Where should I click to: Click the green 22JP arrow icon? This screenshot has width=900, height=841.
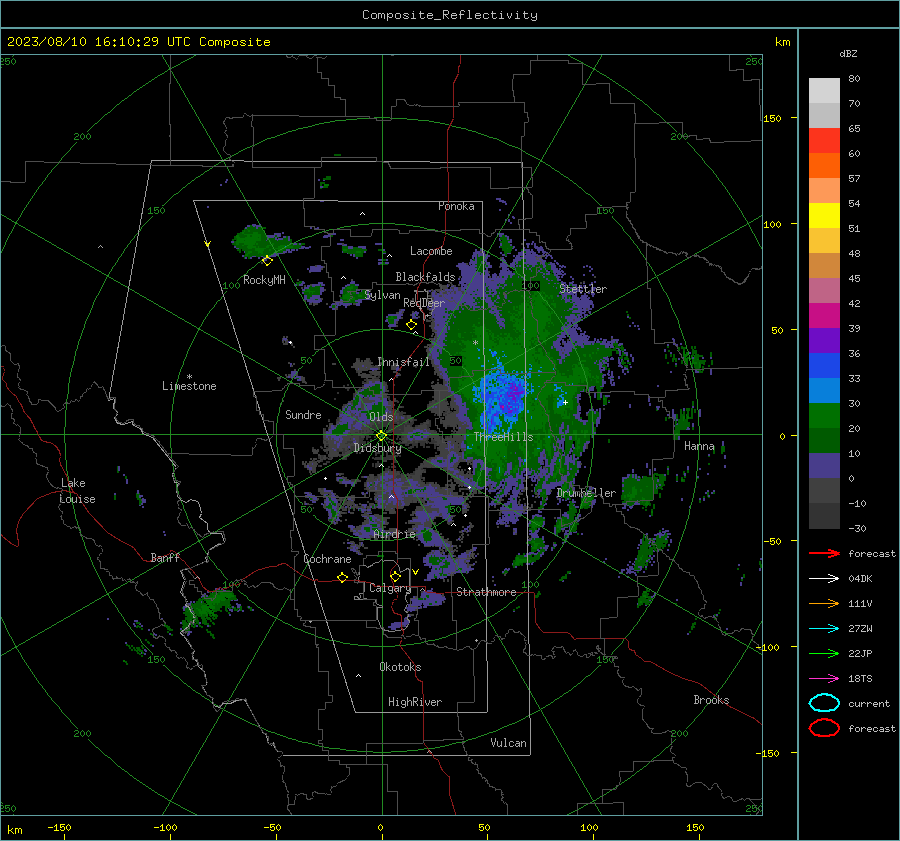pos(824,653)
